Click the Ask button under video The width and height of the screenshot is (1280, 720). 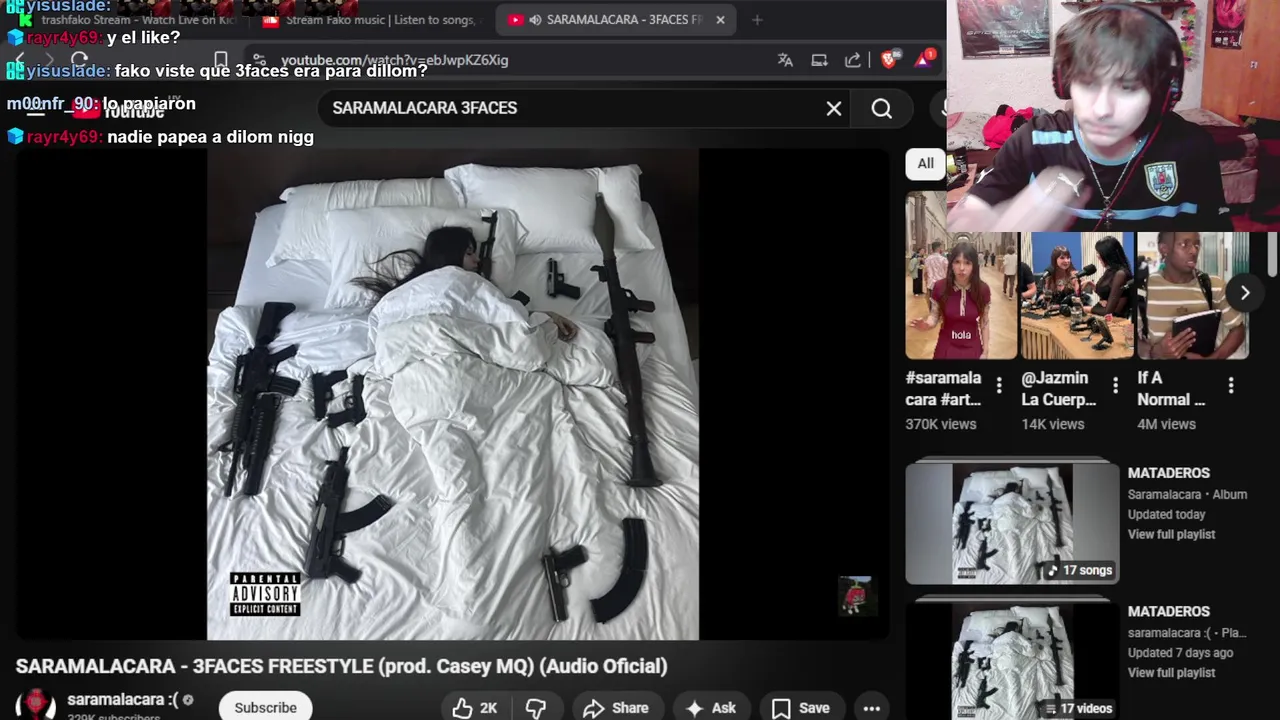(x=712, y=708)
